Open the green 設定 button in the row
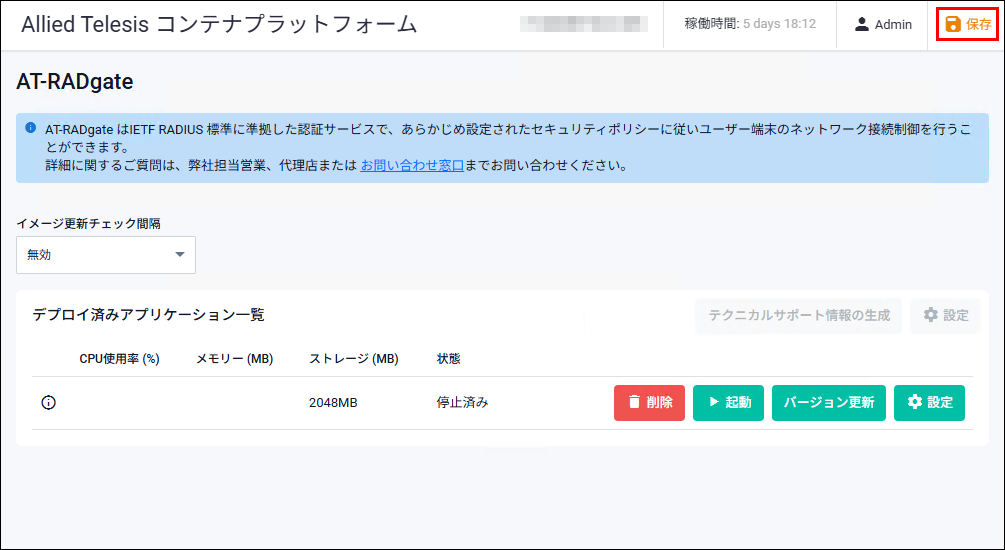The height and width of the screenshot is (550, 1005). [929, 403]
